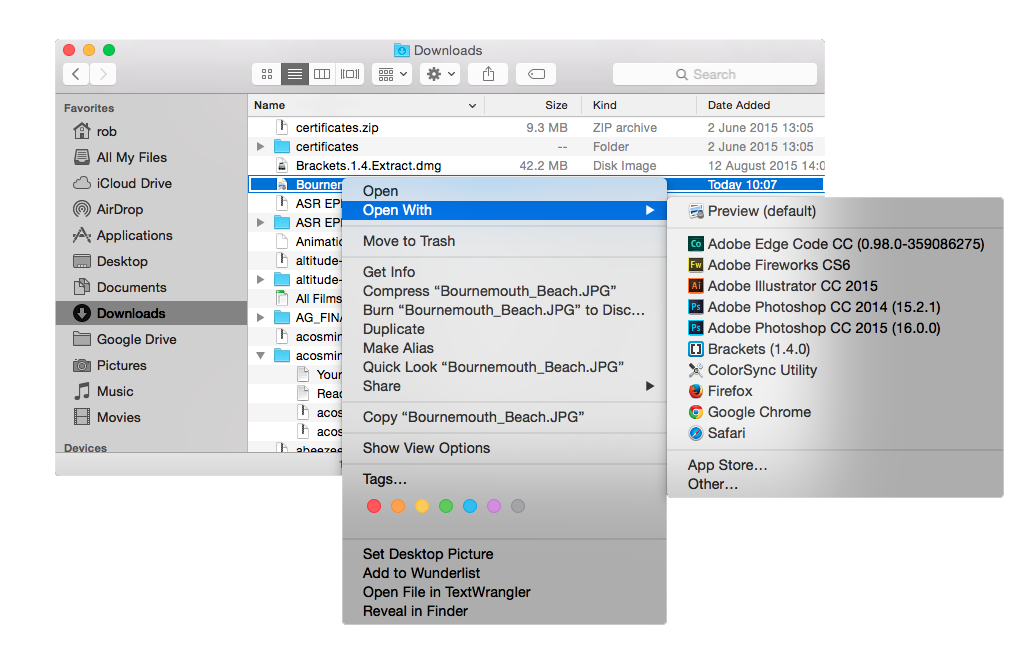Open with Adobe Illustrator CC 2015
Viewport: 1034px width, 666px height.
click(836, 286)
